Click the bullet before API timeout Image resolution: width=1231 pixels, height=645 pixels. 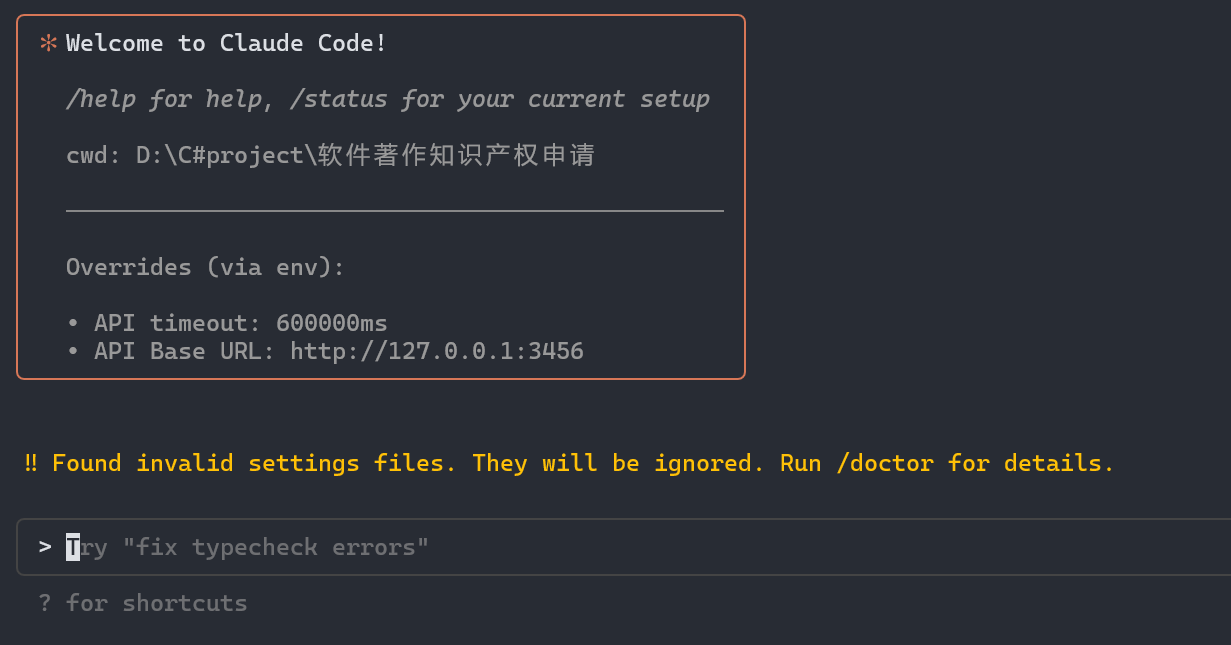point(73,323)
